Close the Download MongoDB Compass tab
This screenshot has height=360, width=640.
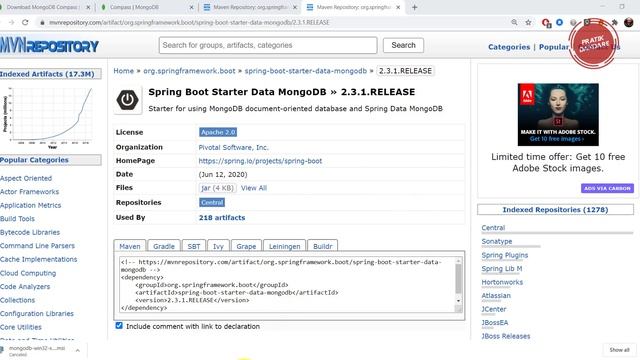[88, 7]
